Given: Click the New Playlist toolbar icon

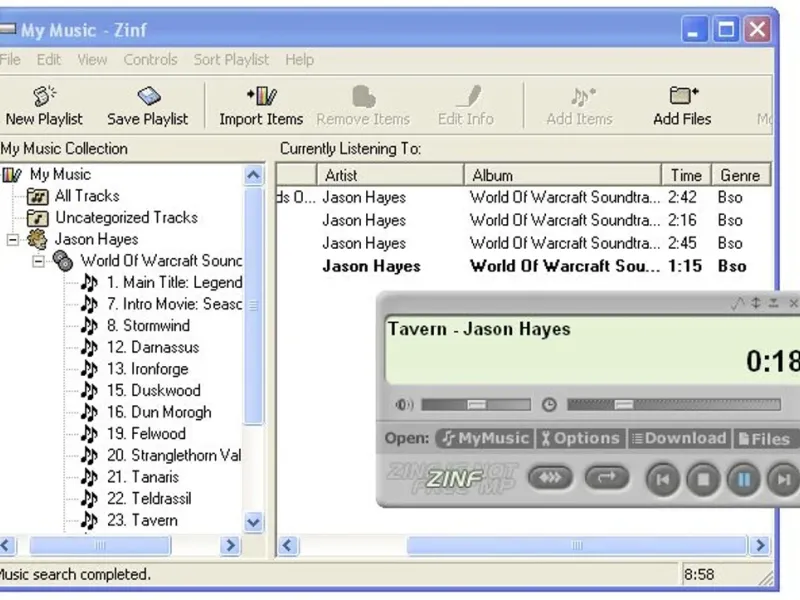Looking at the screenshot, I should click(x=44, y=95).
